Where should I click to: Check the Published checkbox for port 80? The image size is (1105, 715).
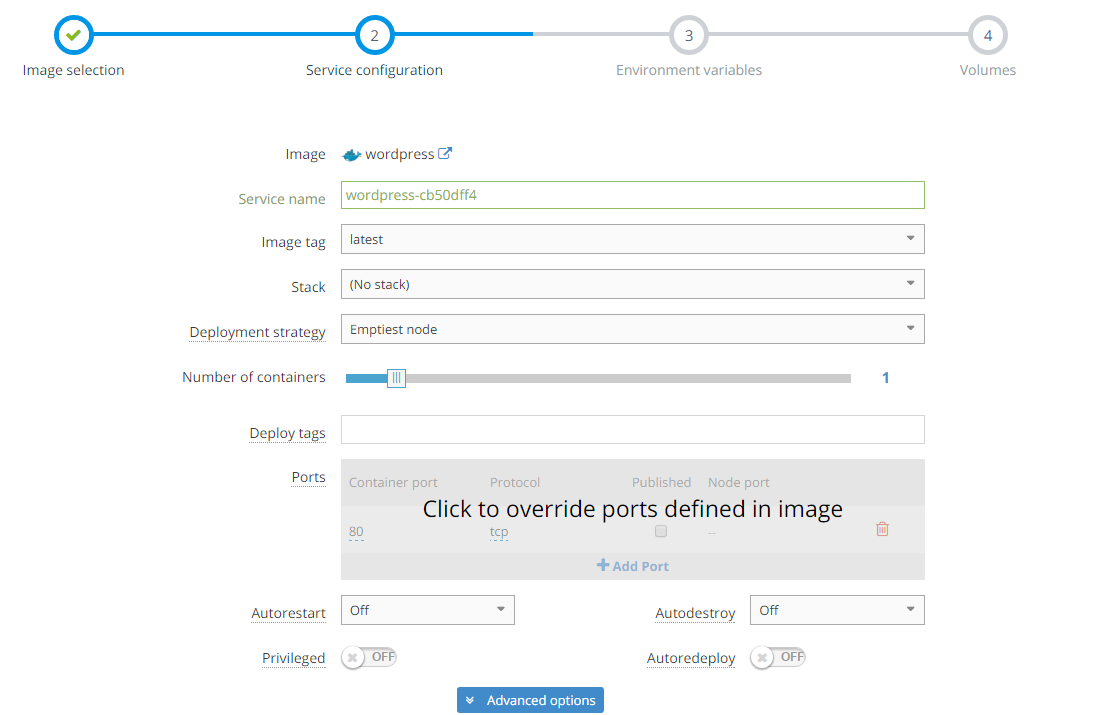(x=661, y=532)
